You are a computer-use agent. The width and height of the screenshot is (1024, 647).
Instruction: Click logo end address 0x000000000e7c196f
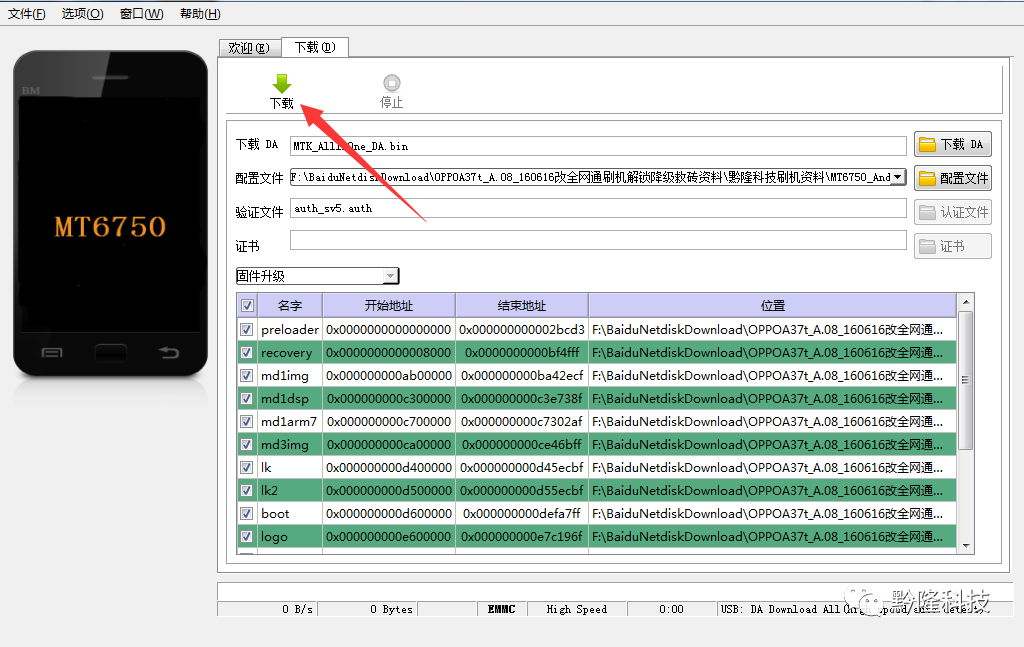(x=522, y=537)
